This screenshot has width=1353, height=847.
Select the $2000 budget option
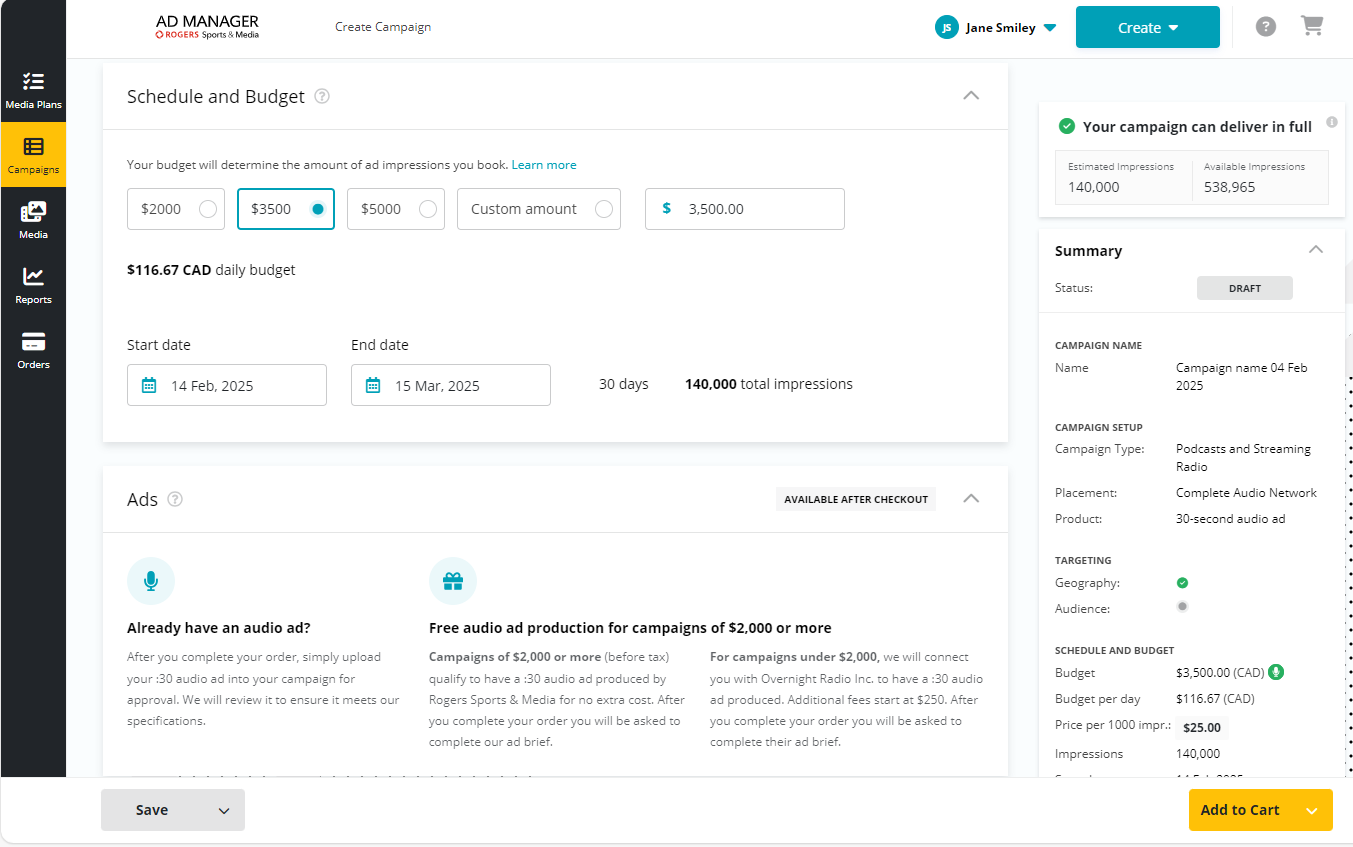coord(207,209)
